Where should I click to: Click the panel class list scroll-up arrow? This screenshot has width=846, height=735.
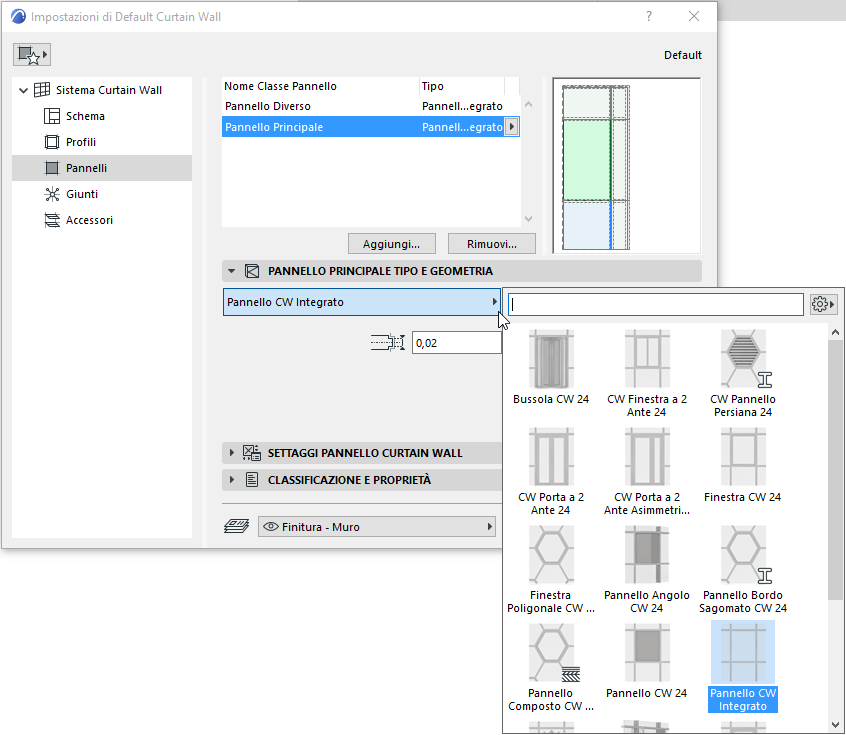529,104
